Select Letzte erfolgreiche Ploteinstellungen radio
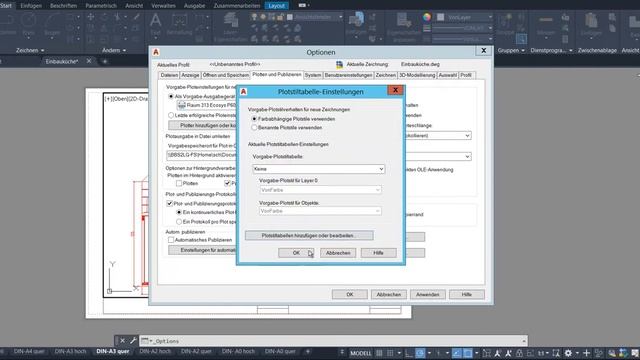The width and height of the screenshot is (640, 360). coord(171,115)
